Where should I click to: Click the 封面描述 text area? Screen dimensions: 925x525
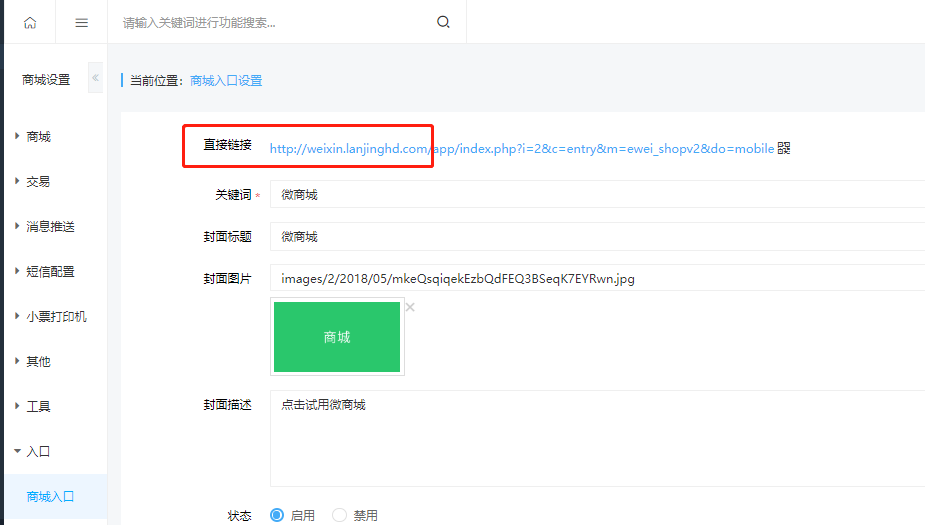596,438
